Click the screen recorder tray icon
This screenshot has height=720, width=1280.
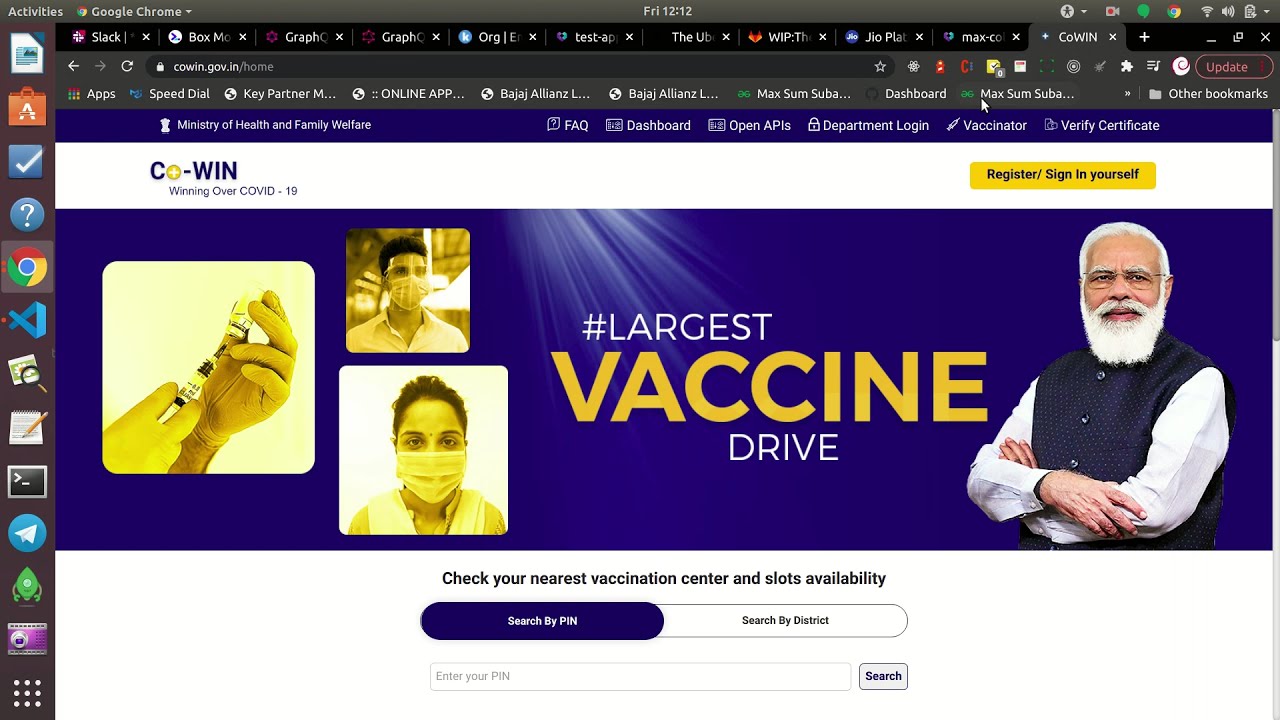[x=1112, y=11]
